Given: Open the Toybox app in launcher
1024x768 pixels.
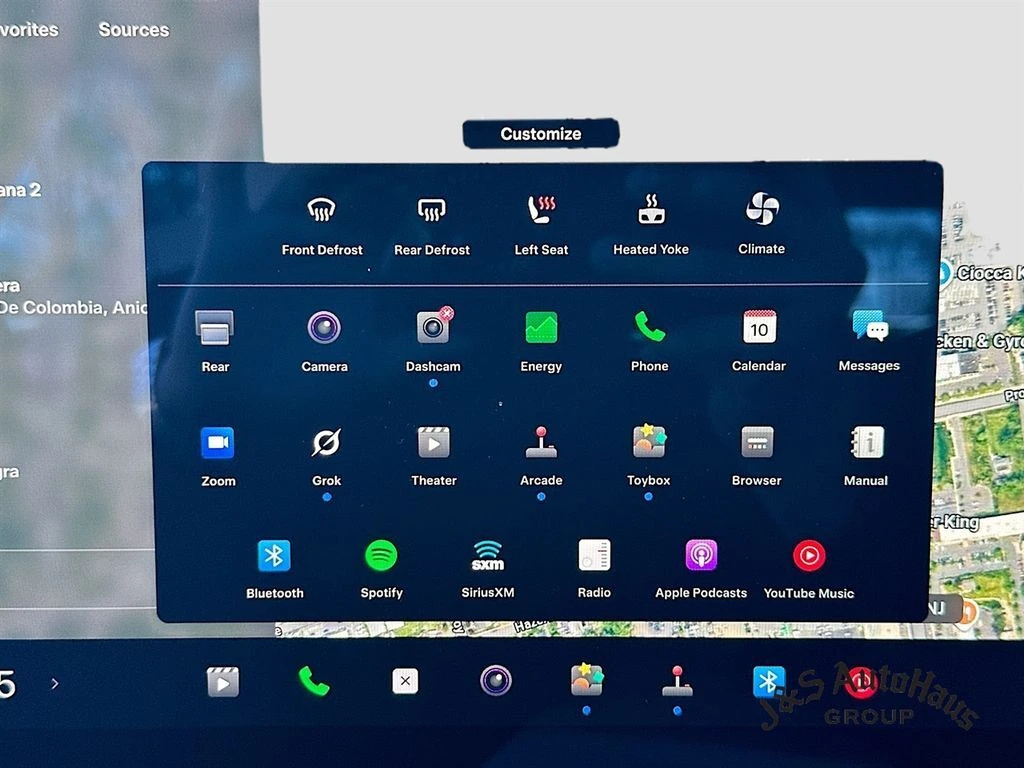Looking at the screenshot, I should tap(649, 442).
